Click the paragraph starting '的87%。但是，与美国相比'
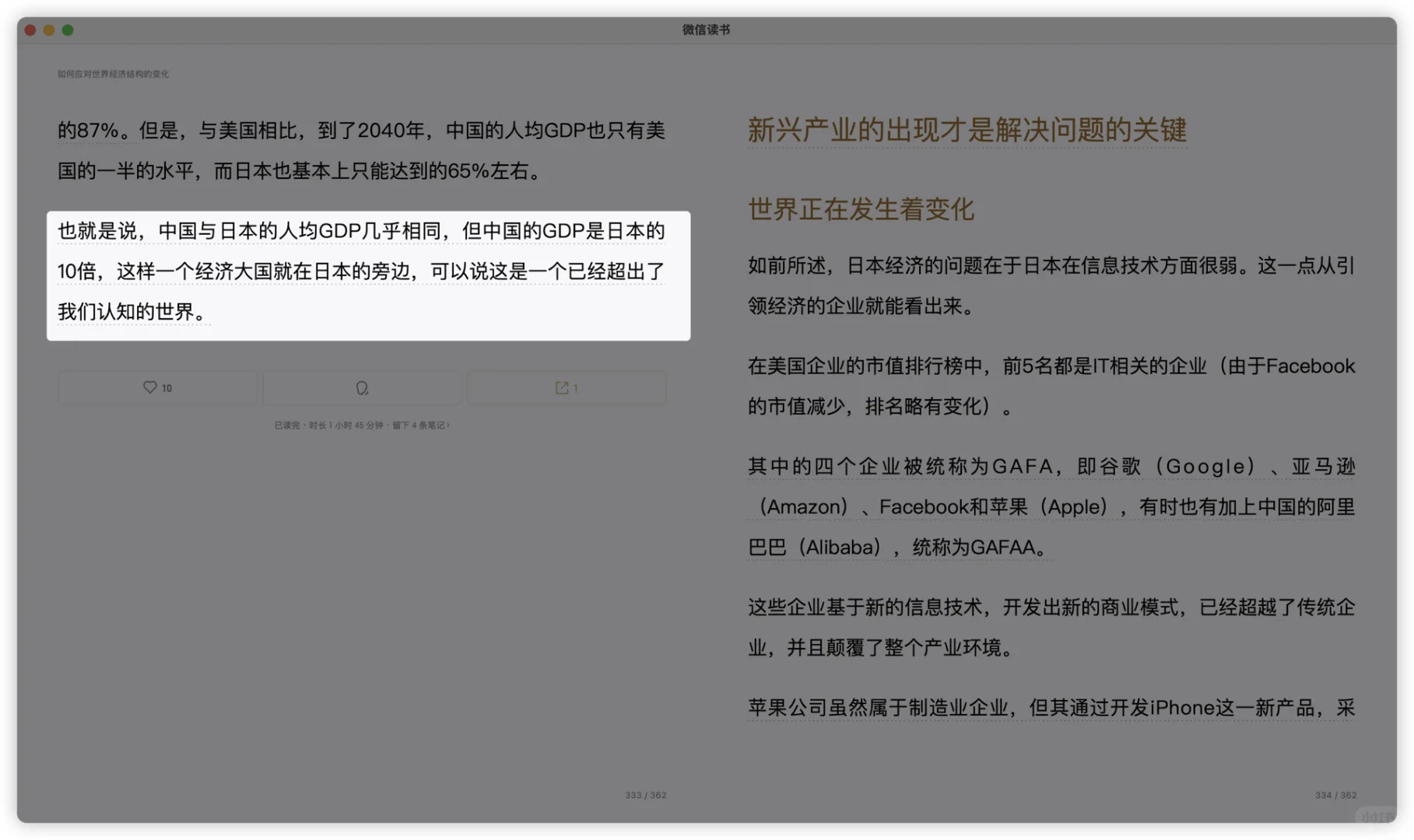This screenshot has width=1414, height=840. [362, 150]
